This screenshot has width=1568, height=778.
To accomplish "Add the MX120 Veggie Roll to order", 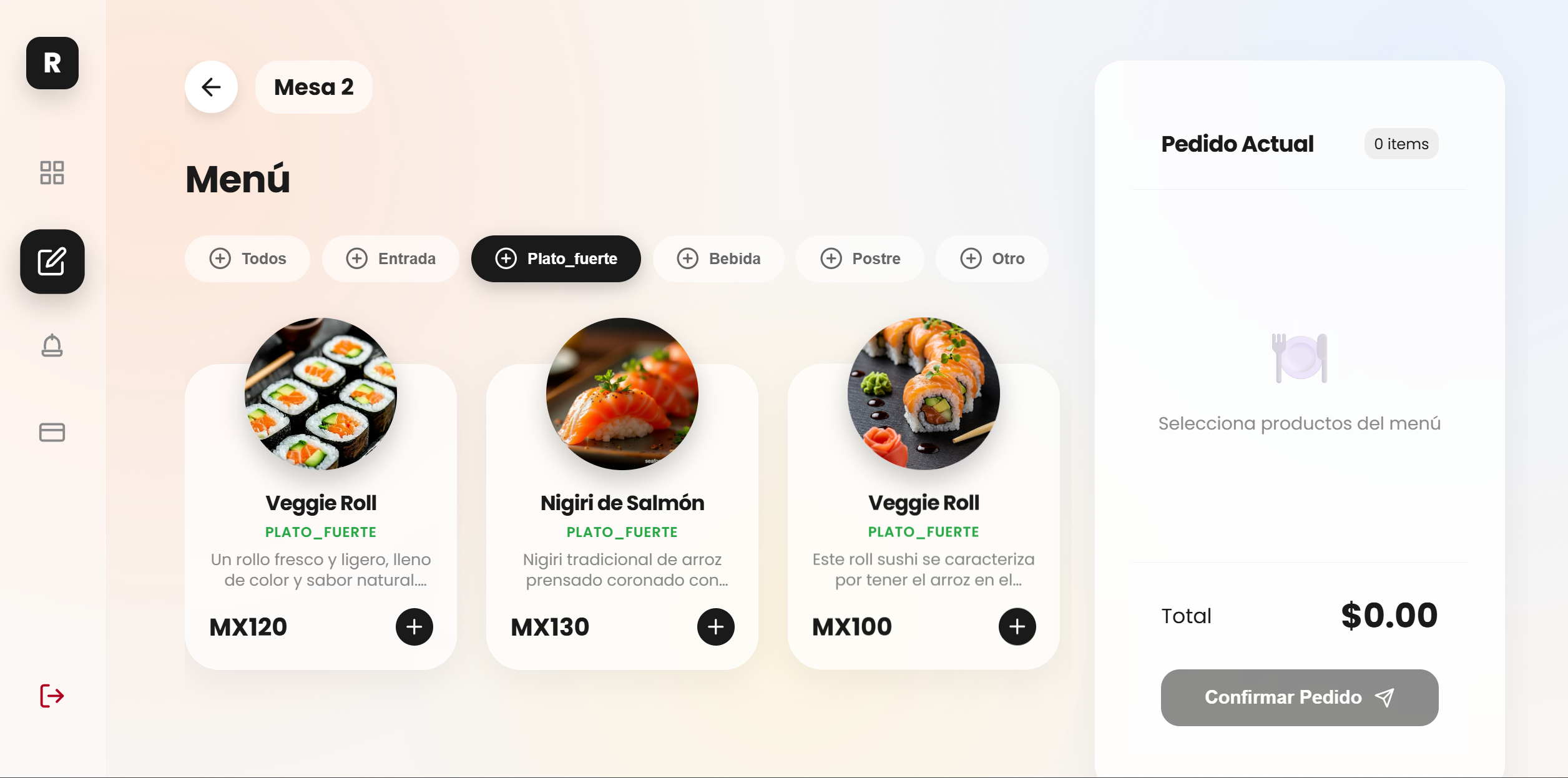I will pos(414,626).
